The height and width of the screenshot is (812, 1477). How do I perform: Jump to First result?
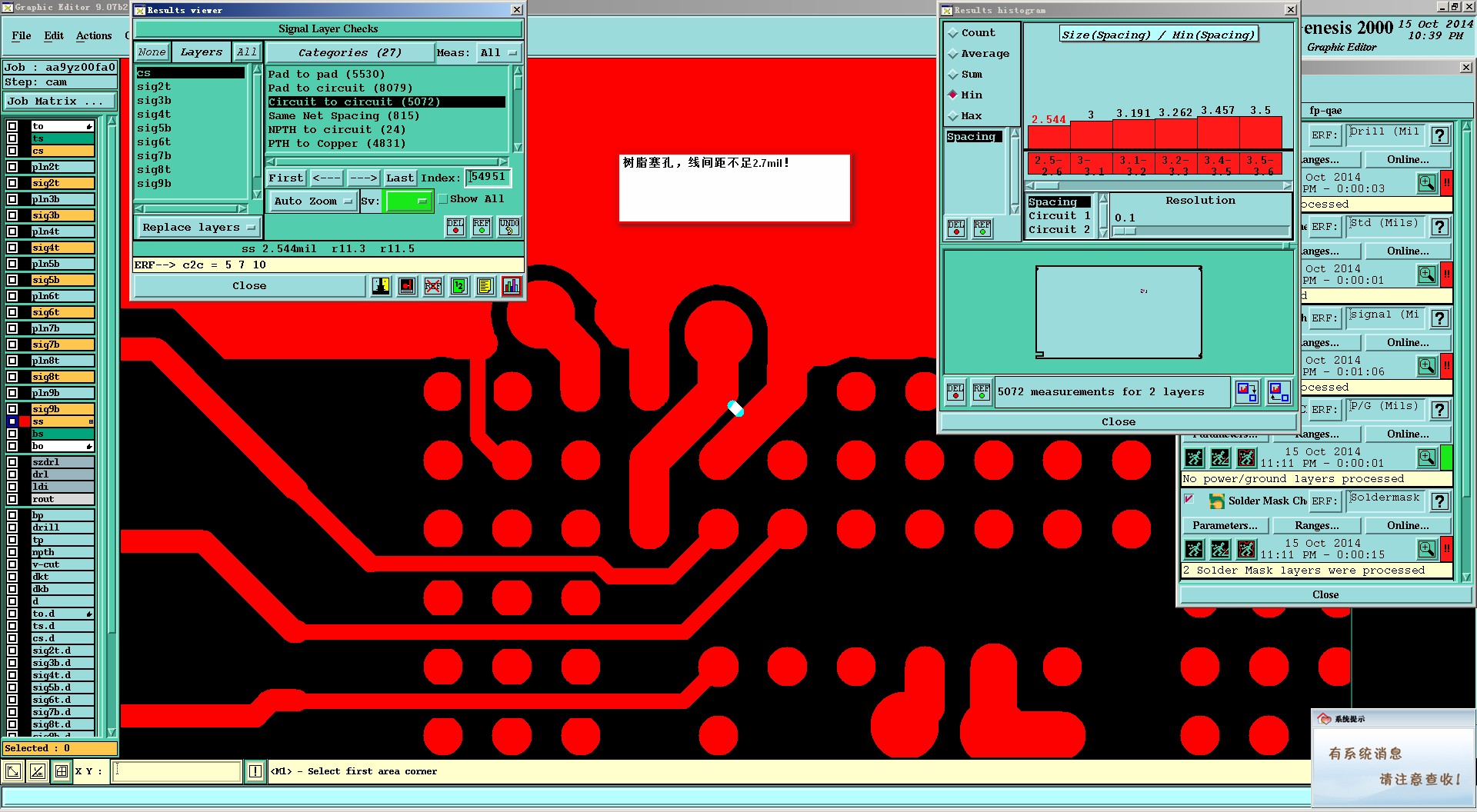coord(286,178)
